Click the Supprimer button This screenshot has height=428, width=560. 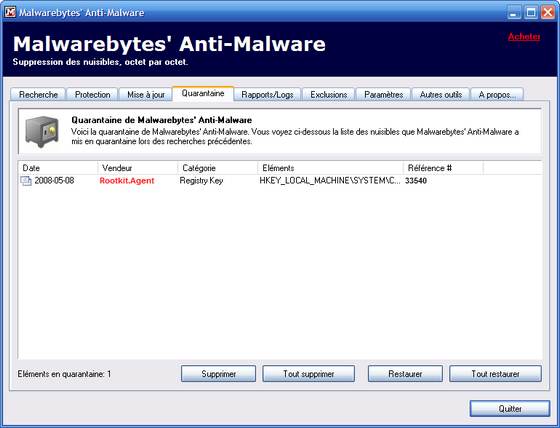pos(219,374)
